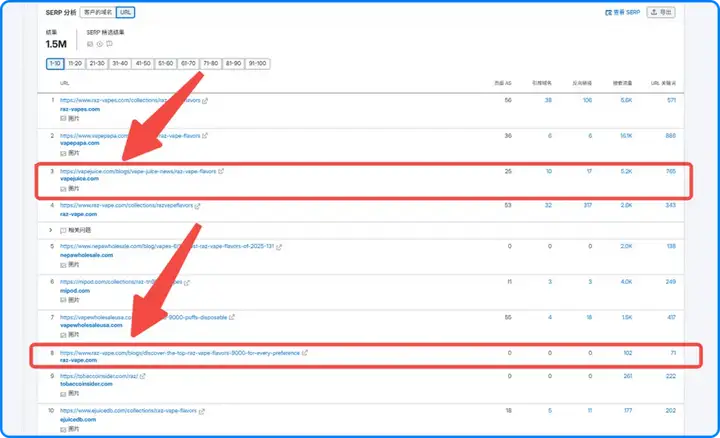The width and height of the screenshot is (720, 438).
Task: Click the image icon under vapewholesaleusa.com
Action: [63, 335]
